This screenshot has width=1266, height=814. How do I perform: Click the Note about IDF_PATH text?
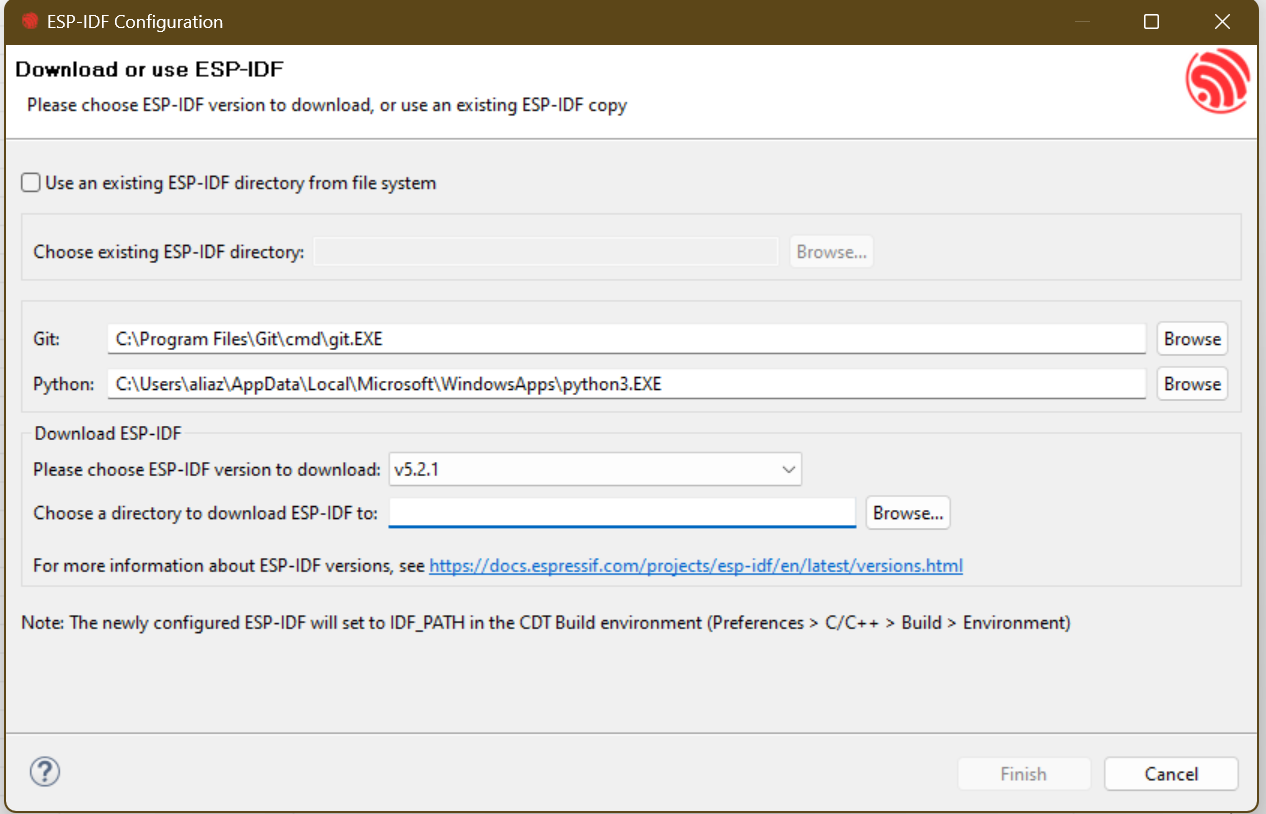pyautogui.click(x=546, y=623)
